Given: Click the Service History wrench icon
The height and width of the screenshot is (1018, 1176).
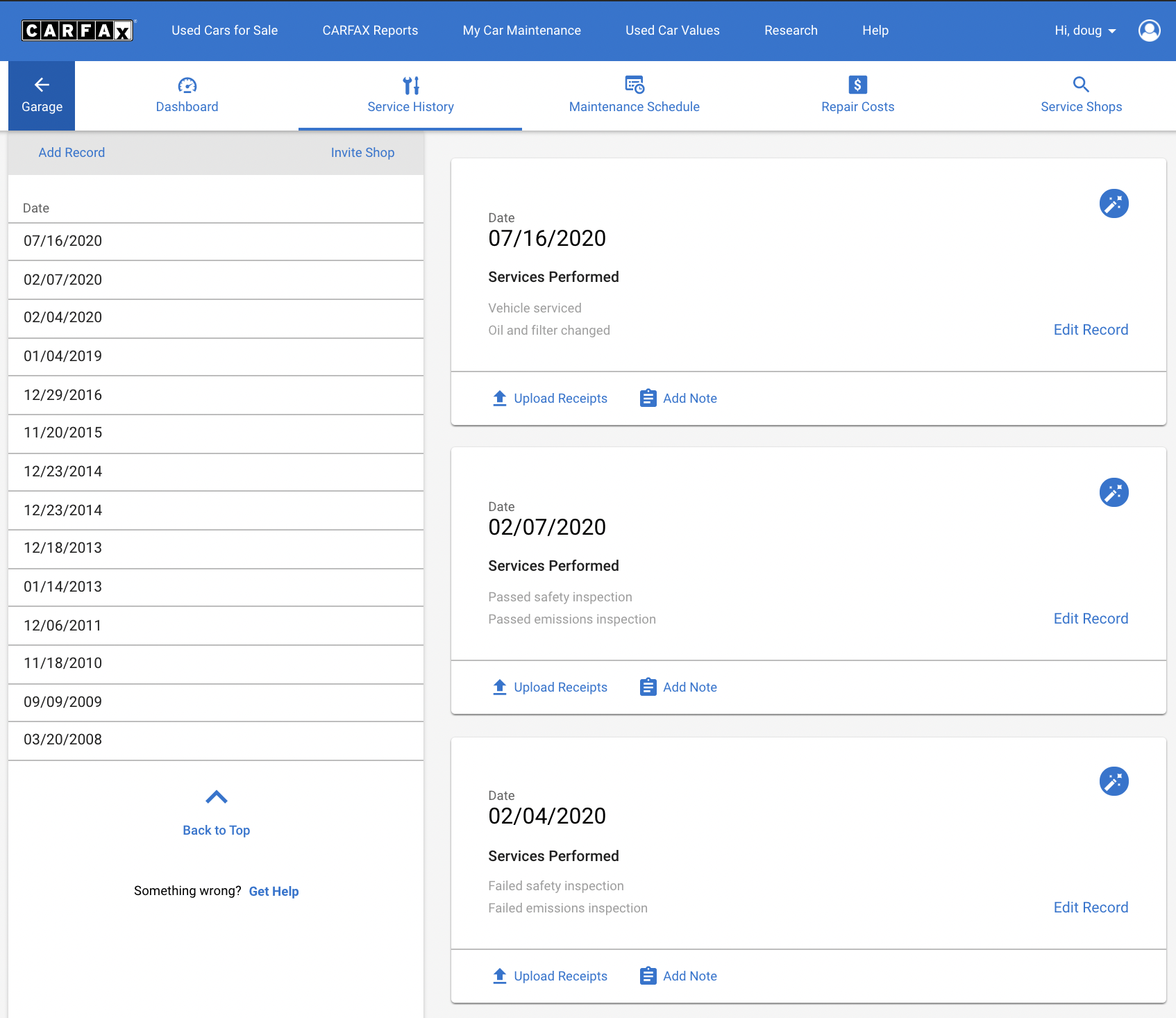Looking at the screenshot, I should (411, 85).
